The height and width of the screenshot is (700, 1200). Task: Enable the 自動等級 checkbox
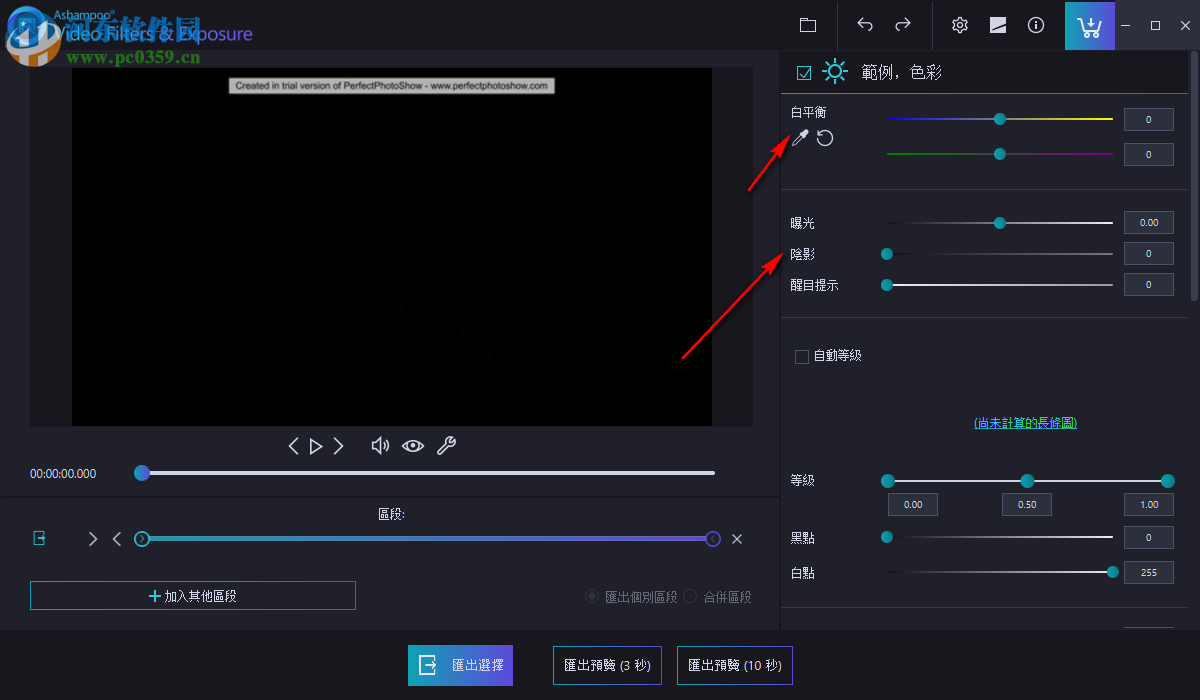(x=801, y=355)
